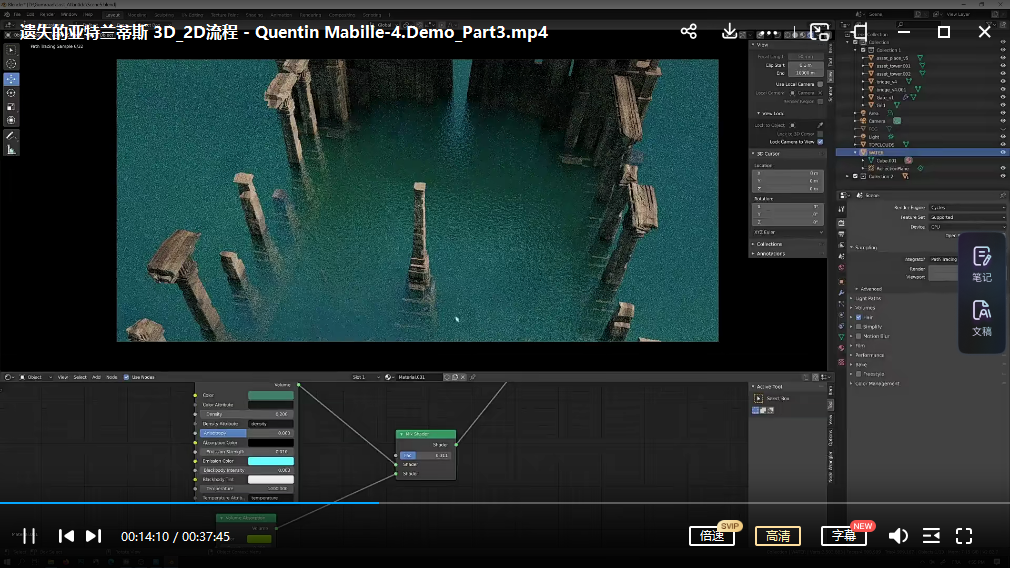Adjust the Anisotropy slider in volume node
Screen dimensions: 1010x568
(247, 433)
